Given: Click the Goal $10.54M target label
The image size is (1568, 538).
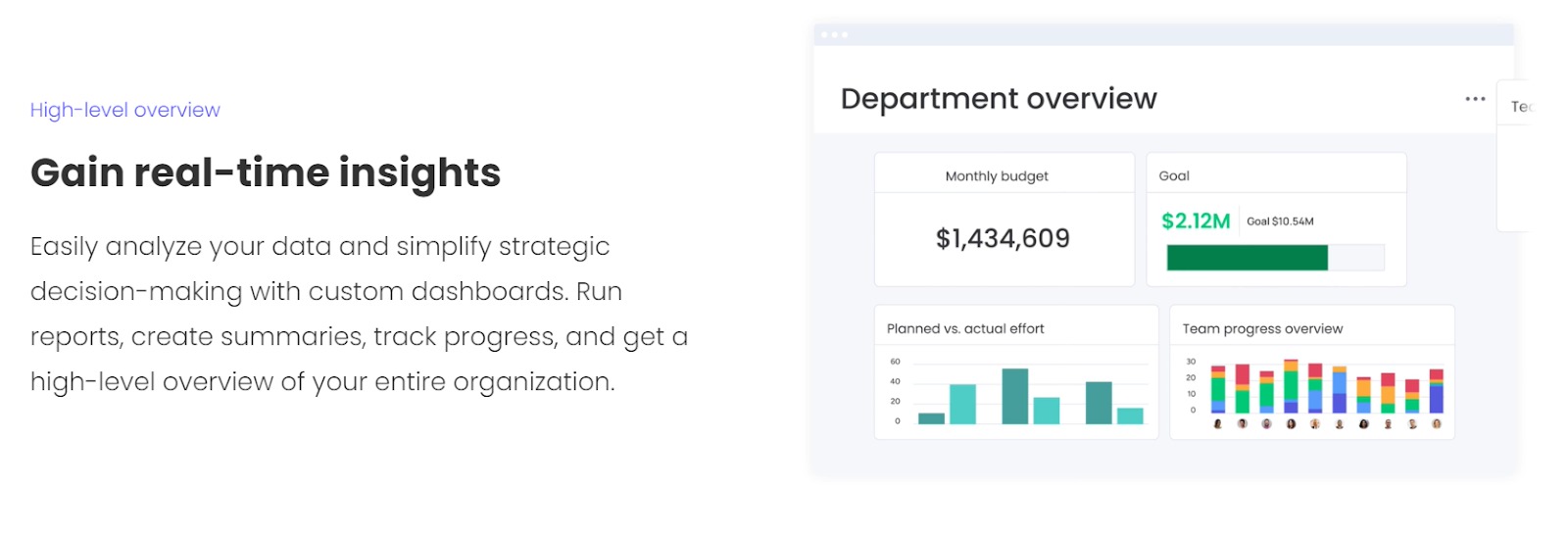Looking at the screenshot, I should [1280, 221].
